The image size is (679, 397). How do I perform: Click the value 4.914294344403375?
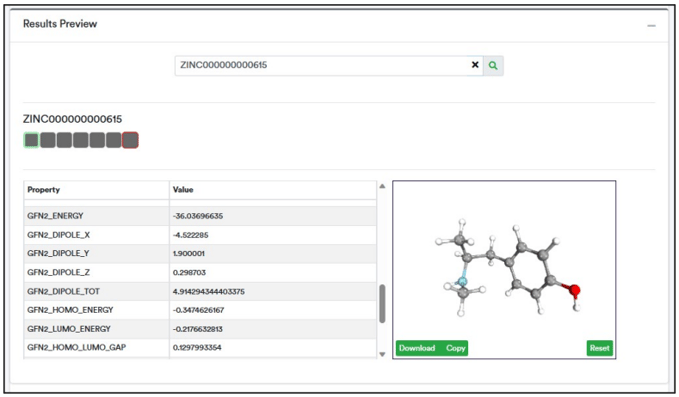click(209, 292)
